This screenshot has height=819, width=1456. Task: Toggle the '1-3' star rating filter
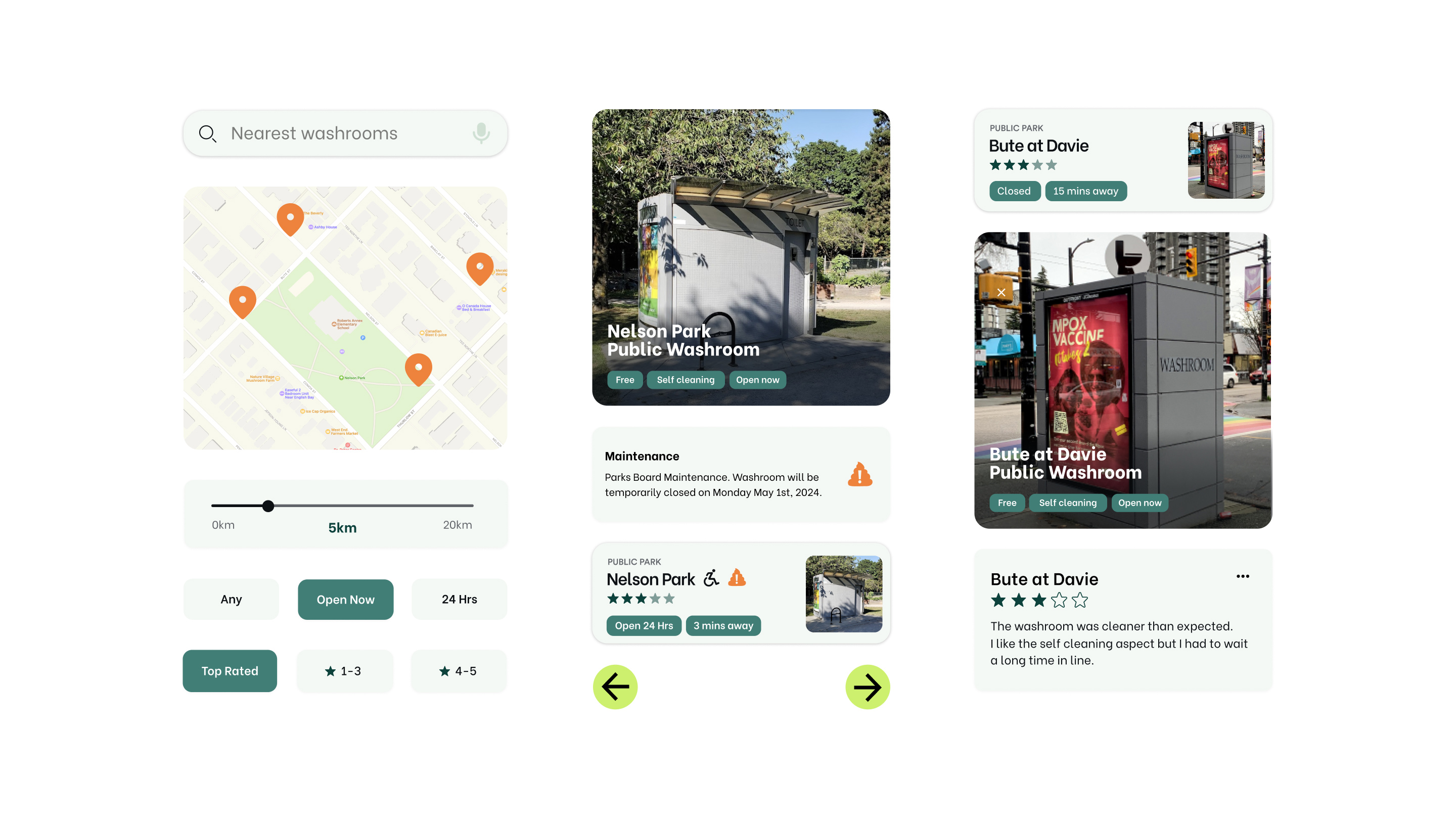345,670
